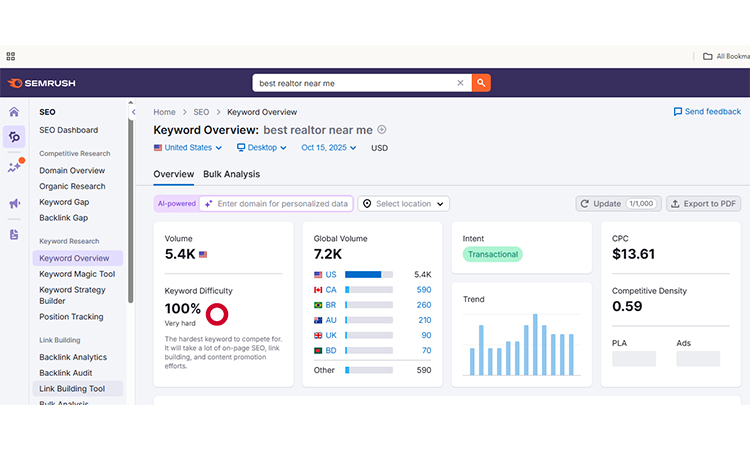Expand the Desktop device dropdown
Screen dimensions: 750x450
pyautogui.click(x=260, y=148)
